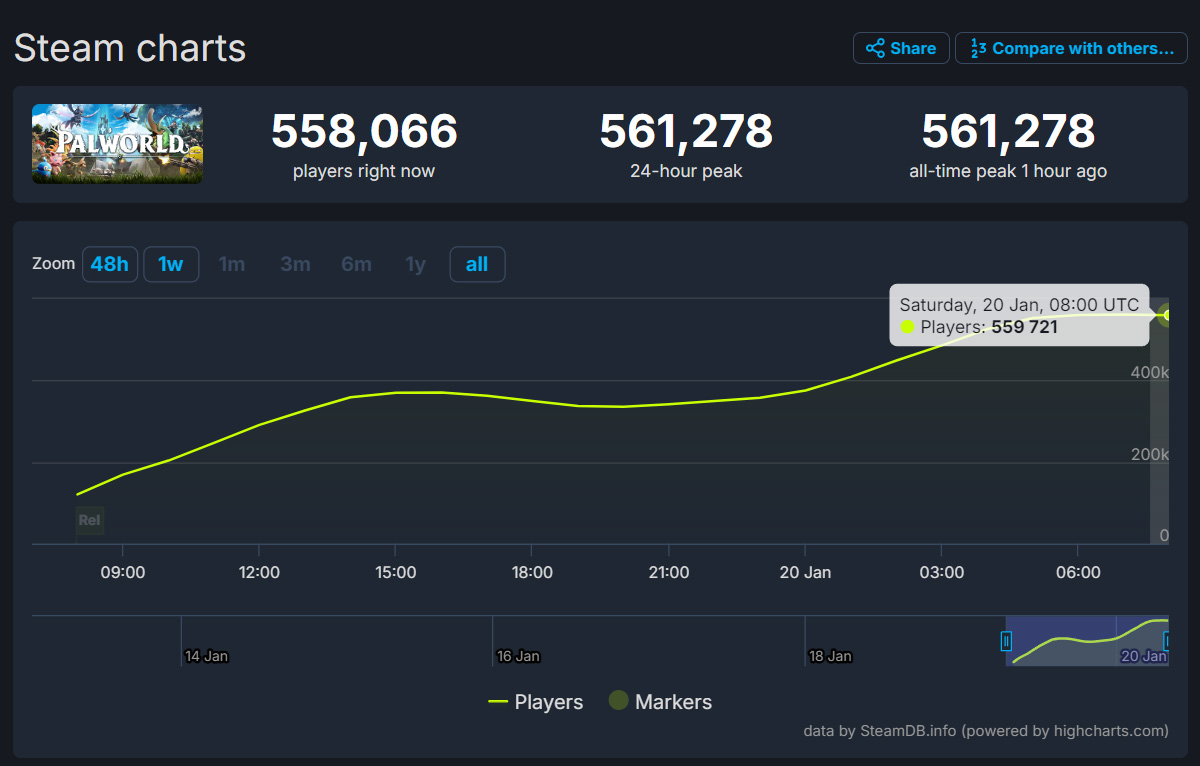The height and width of the screenshot is (766, 1200).
Task: Click the Palworld game thumbnail
Action: pos(117,144)
